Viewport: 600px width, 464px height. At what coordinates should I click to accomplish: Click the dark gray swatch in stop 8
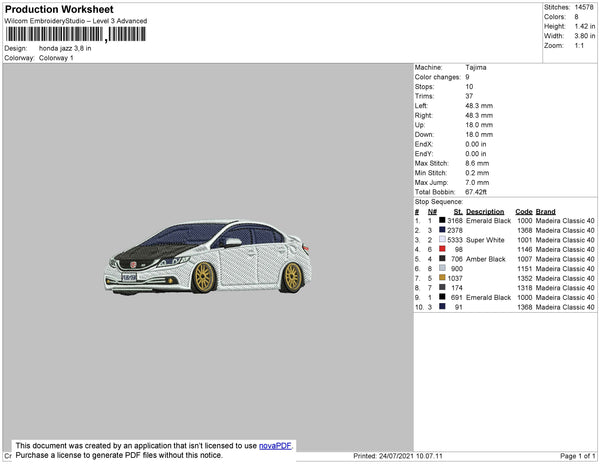click(441, 288)
